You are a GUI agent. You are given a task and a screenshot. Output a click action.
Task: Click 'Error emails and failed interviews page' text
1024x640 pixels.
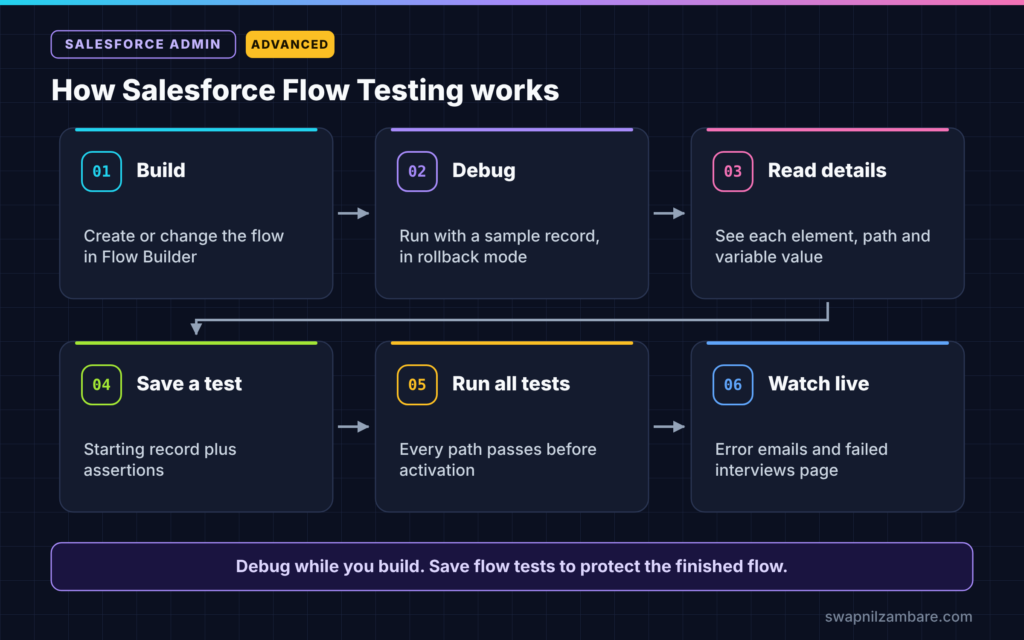(801, 460)
